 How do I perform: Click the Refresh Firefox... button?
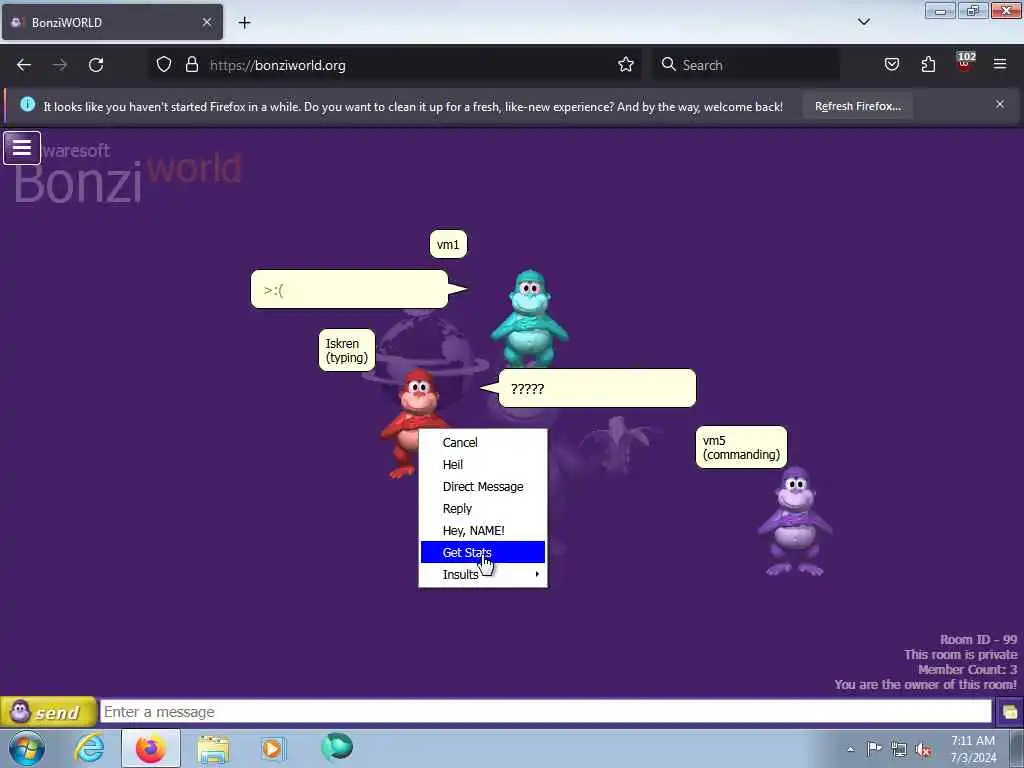point(857,106)
